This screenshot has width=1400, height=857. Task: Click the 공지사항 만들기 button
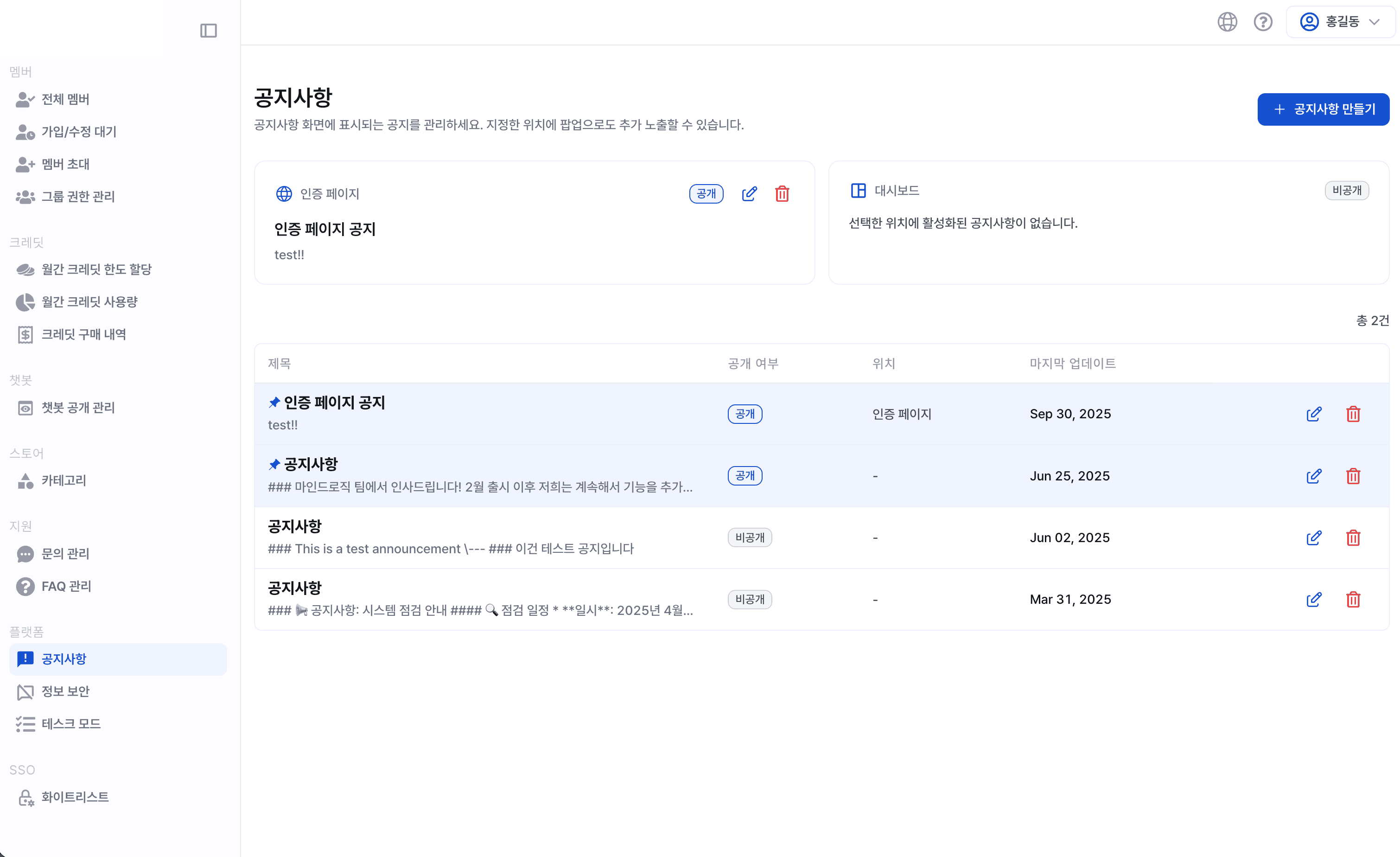(1323, 109)
